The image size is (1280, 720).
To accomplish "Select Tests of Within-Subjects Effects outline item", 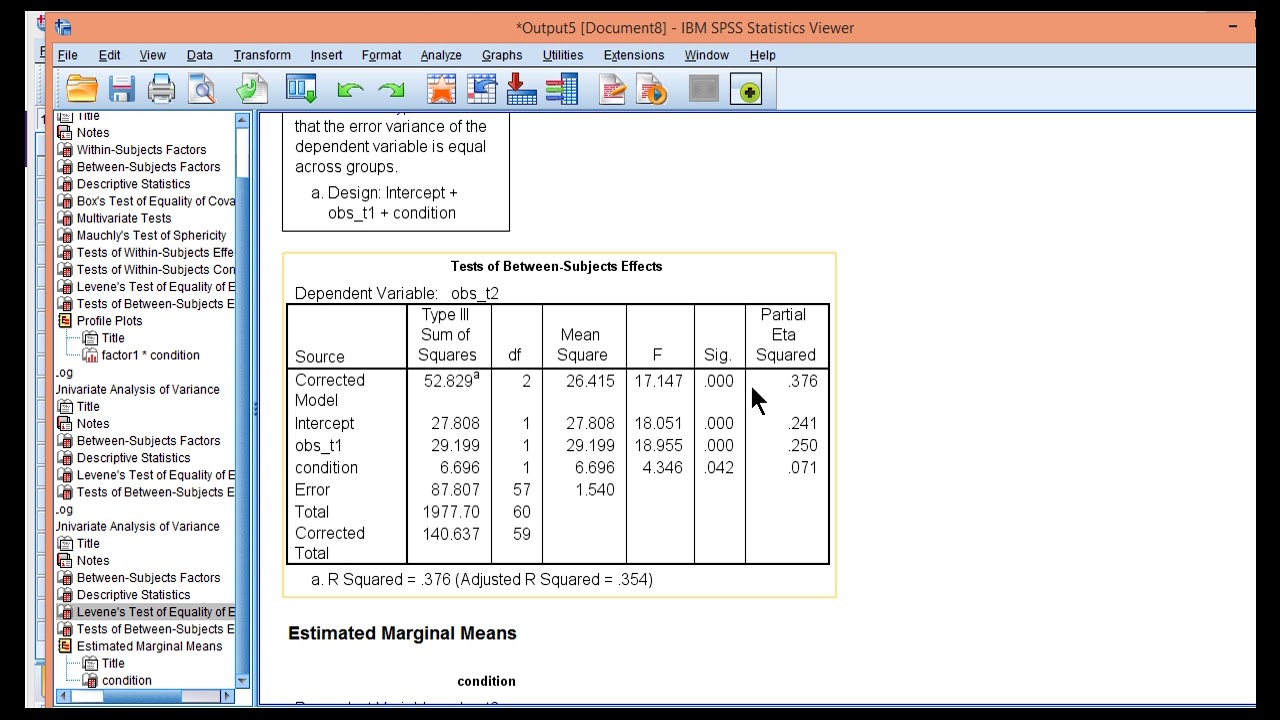I will click(155, 252).
